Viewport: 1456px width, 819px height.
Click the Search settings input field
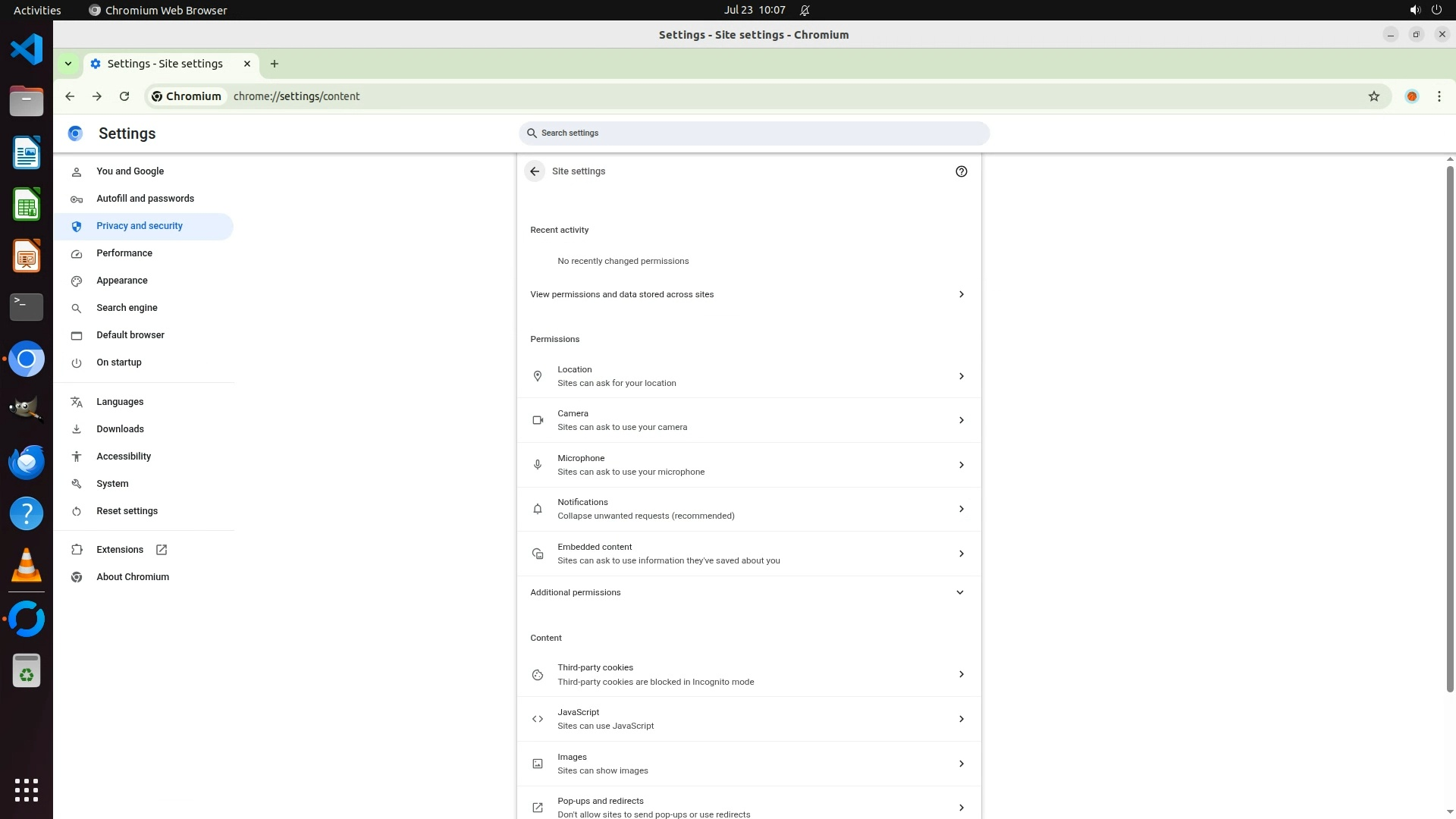tap(755, 133)
